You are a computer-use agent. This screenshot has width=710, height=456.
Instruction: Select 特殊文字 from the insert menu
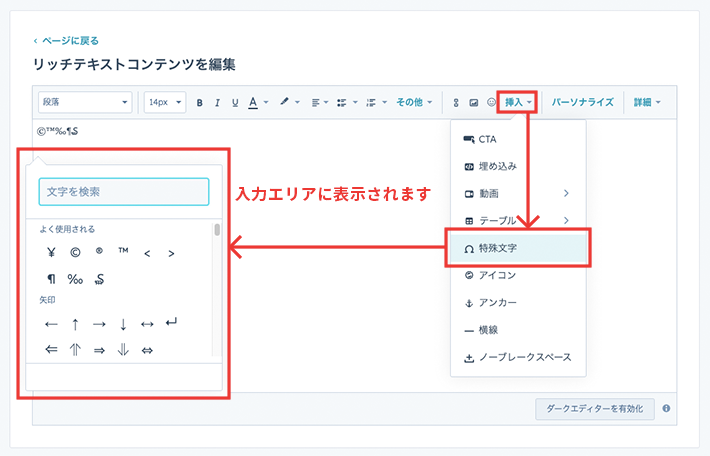click(518, 248)
